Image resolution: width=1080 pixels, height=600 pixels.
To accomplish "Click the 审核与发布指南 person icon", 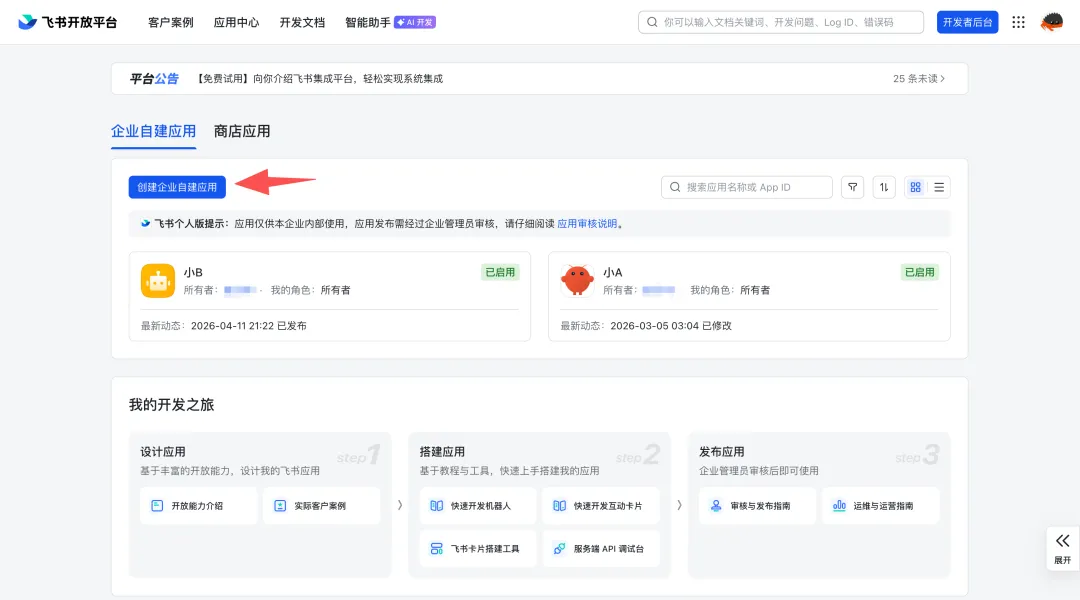I will [x=716, y=506].
